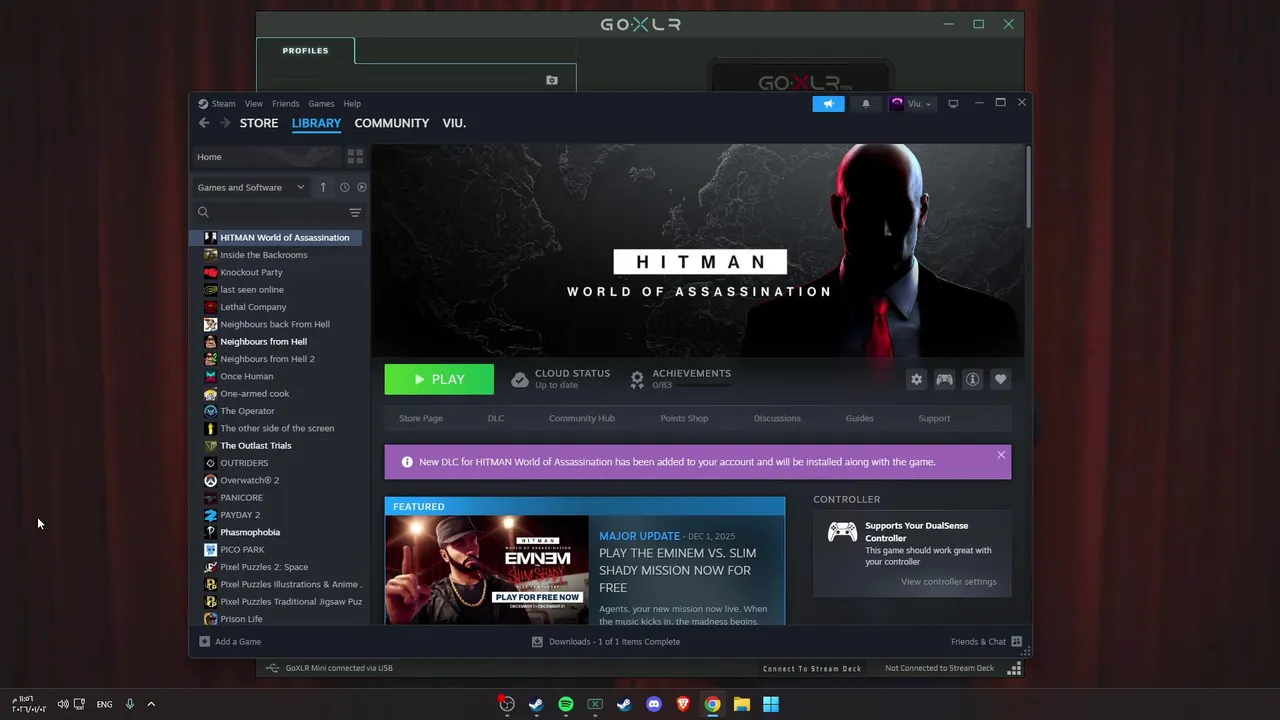Open game settings gear for HITMAN
This screenshot has height=720, width=1280.
[x=916, y=380]
